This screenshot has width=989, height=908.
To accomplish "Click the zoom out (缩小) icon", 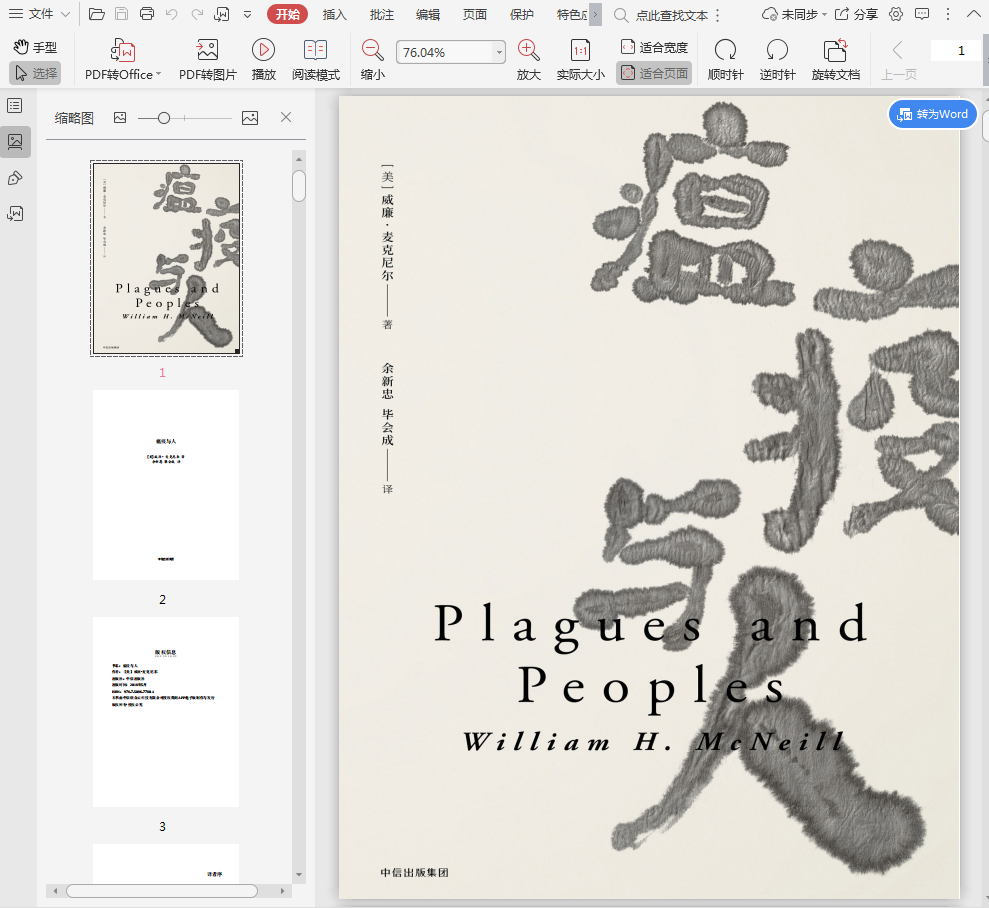I will 373,51.
